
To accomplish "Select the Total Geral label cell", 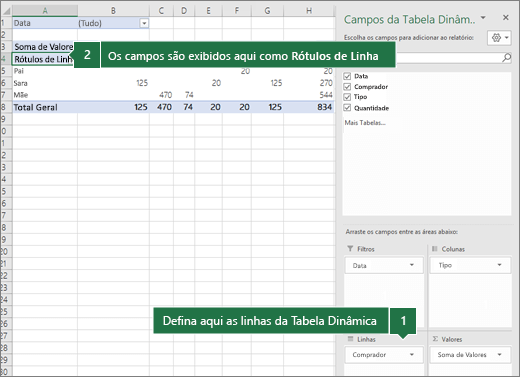I will (45, 107).
